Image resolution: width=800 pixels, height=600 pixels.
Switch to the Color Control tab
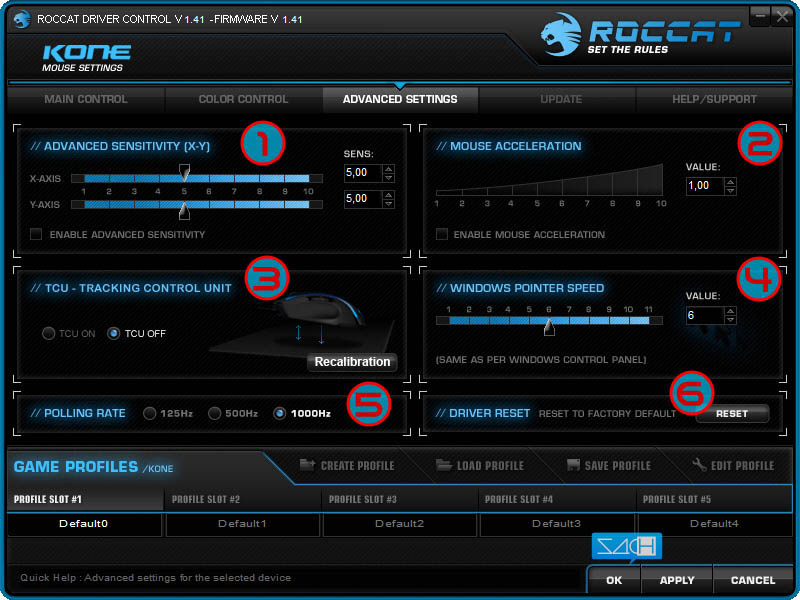(x=243, y=99)
